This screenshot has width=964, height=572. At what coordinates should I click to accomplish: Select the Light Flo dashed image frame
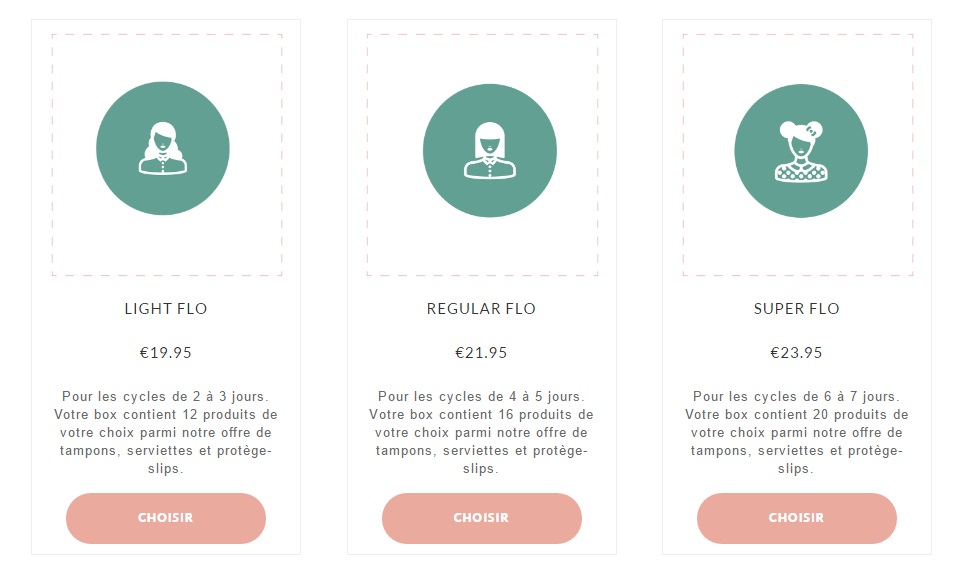point(167,154)
